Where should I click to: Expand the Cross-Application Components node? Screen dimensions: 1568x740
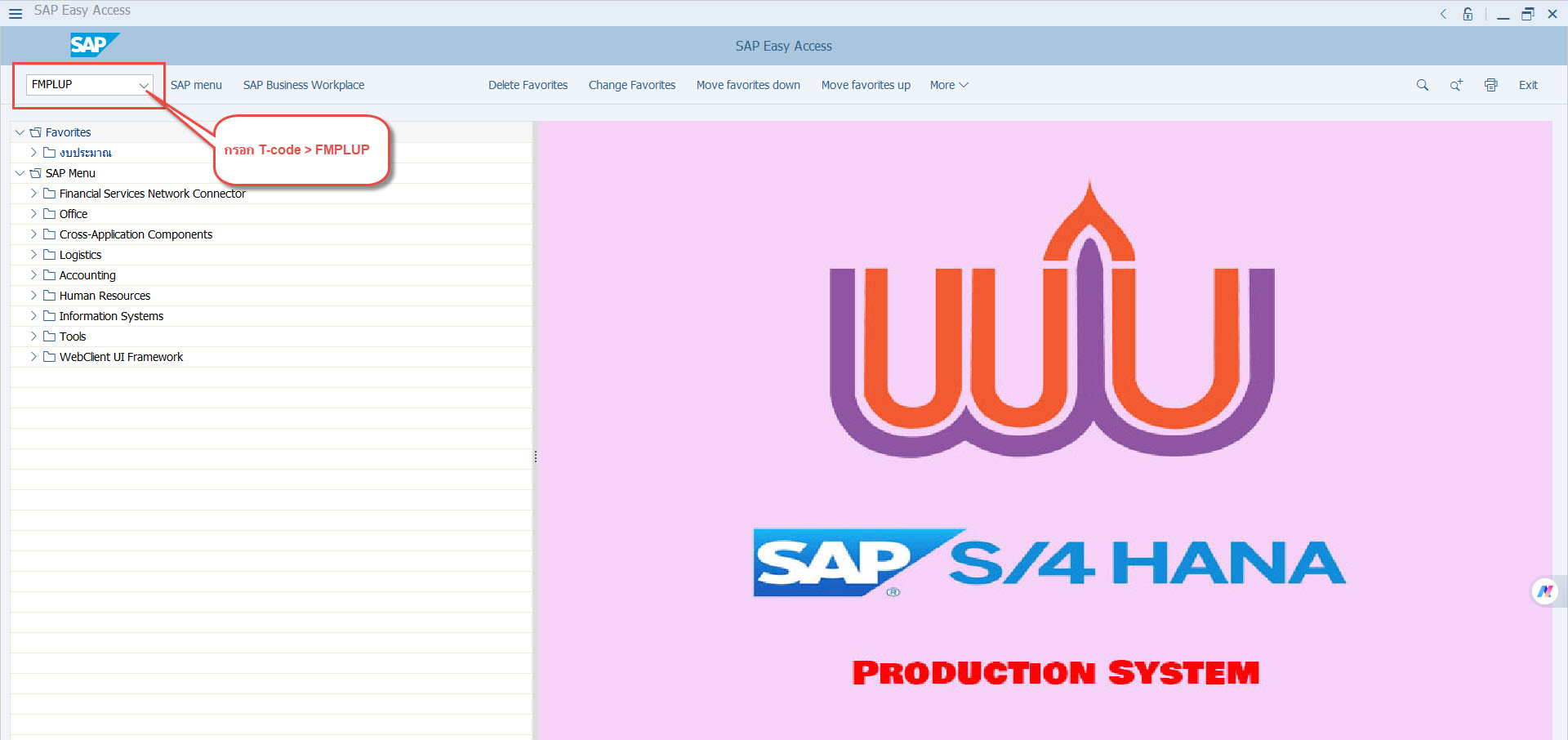coord(33,234)
